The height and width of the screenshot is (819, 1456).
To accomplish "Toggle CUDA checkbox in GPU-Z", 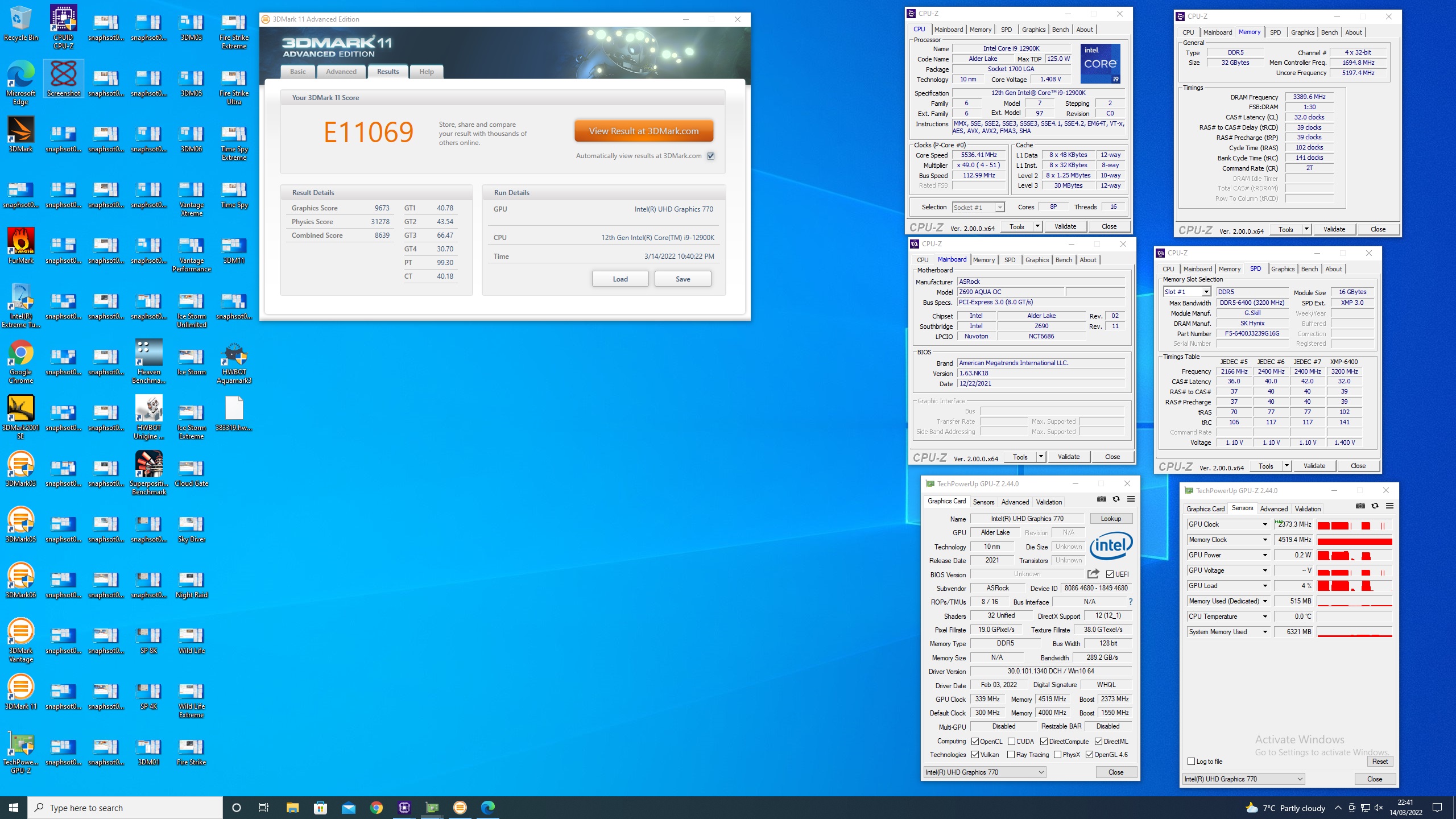I will tap(1011, 742).
